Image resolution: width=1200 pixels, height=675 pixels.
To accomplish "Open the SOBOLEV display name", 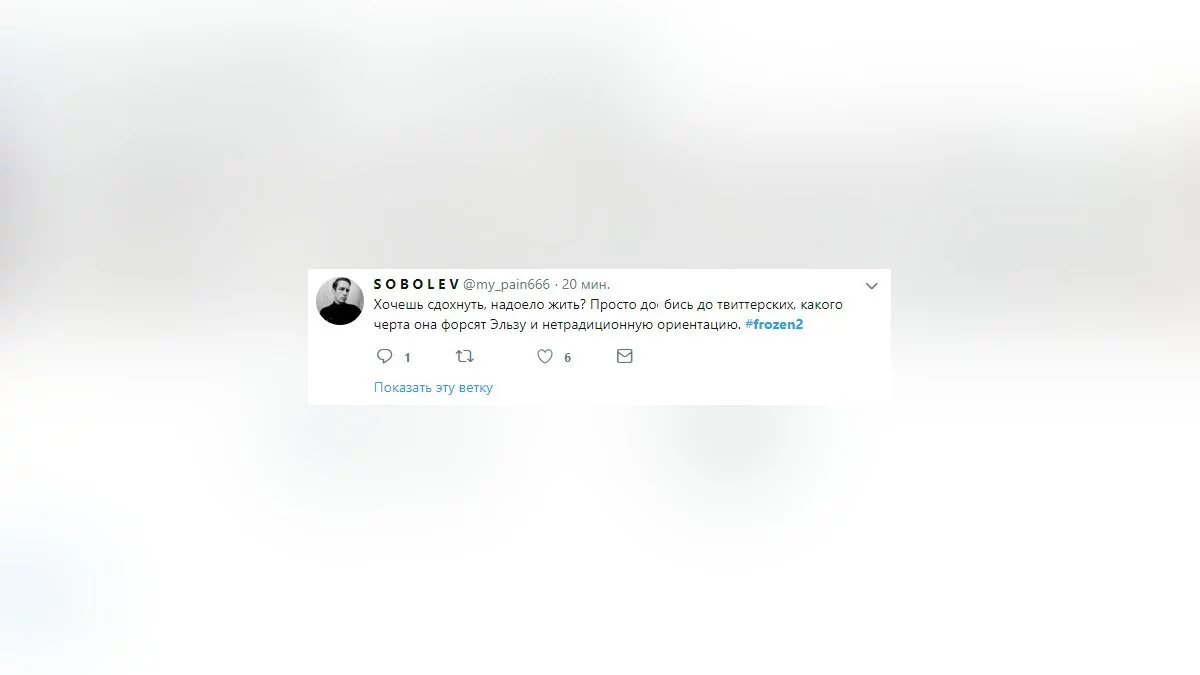I will pos(416,285).
